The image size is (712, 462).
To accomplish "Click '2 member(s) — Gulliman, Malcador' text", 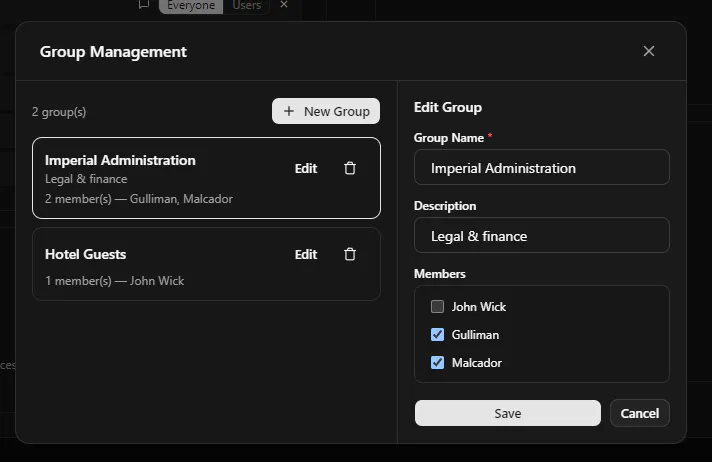I will [139, 199].
